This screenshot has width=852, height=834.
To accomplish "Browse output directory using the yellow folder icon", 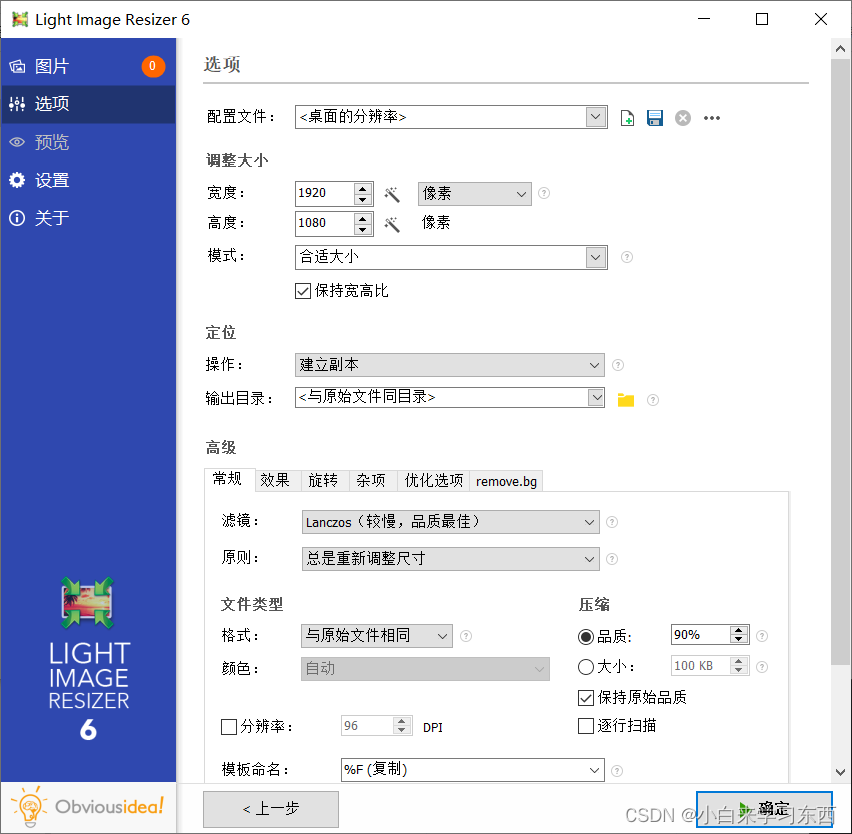I will tap(625, 397).
